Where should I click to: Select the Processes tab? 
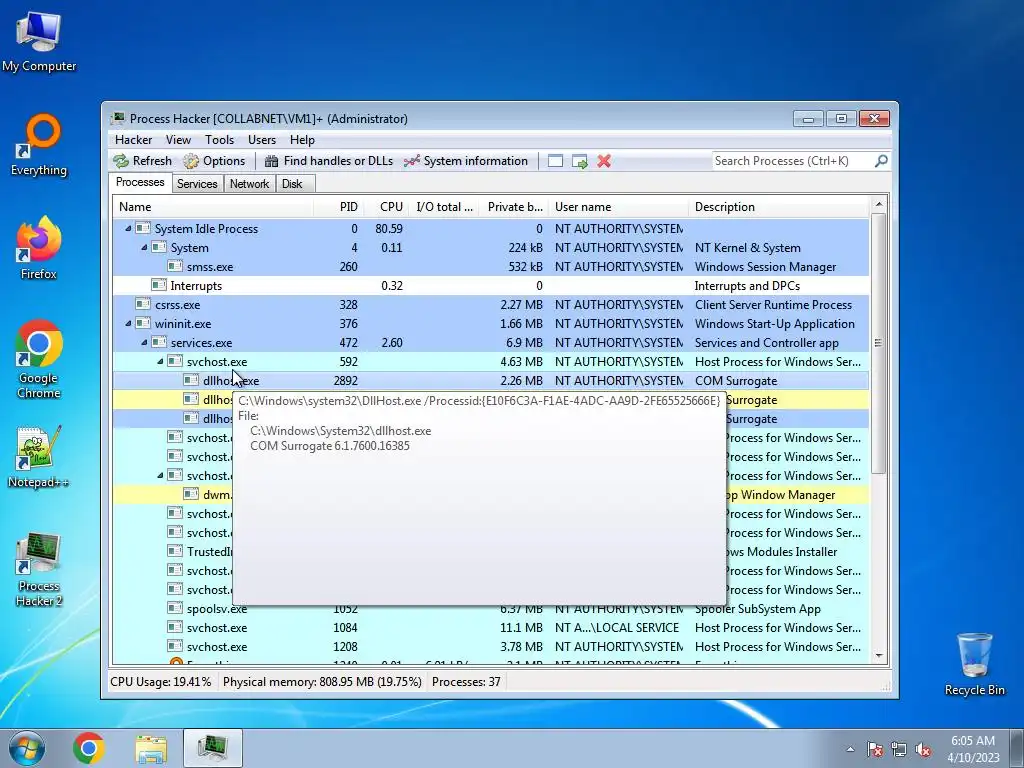tap(140, 182)
